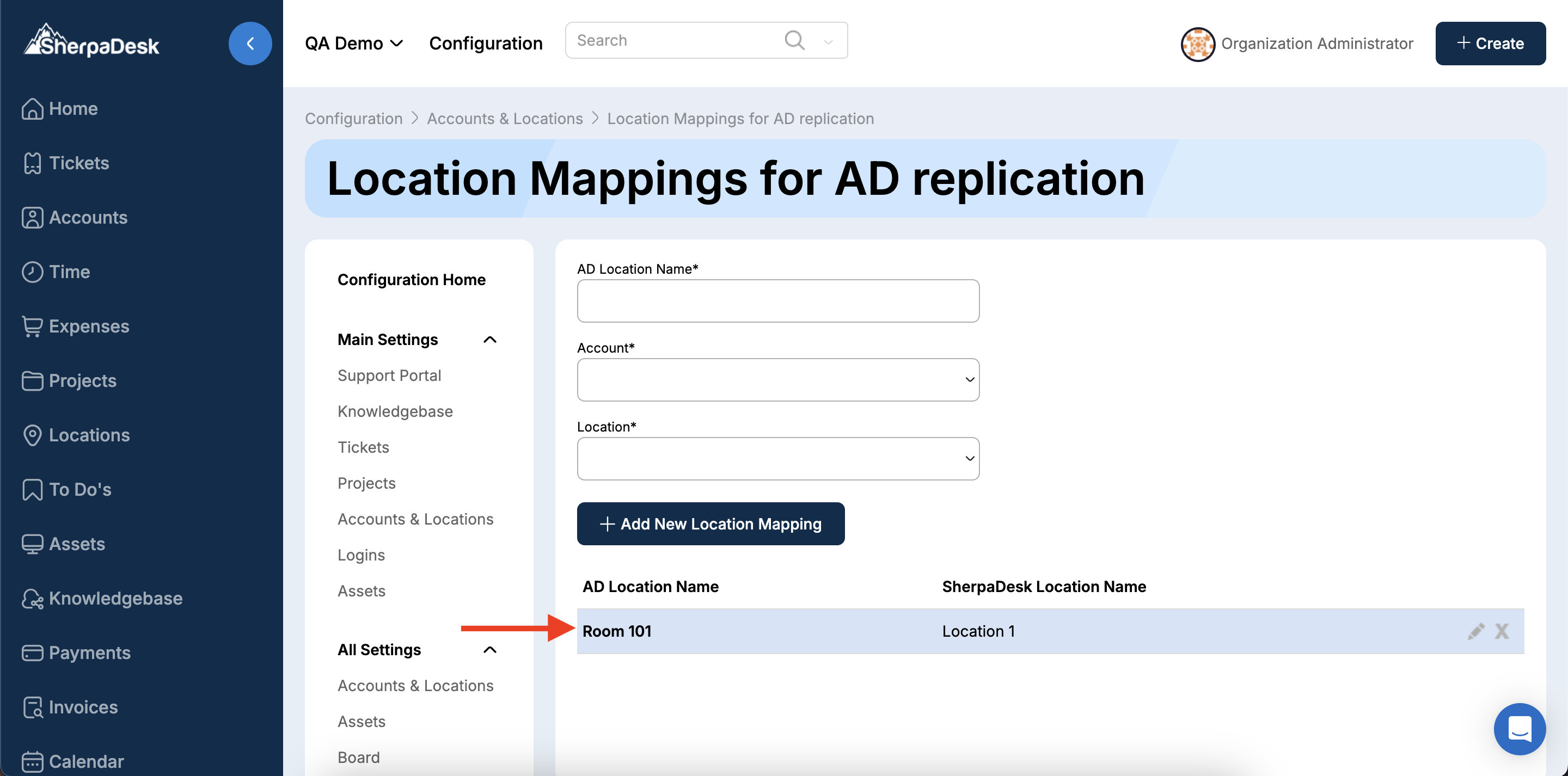This screenshot has height=776, width=1568.
Task: Click Accounts & Locations breadcrumb link
Action: tap(504, 119)
